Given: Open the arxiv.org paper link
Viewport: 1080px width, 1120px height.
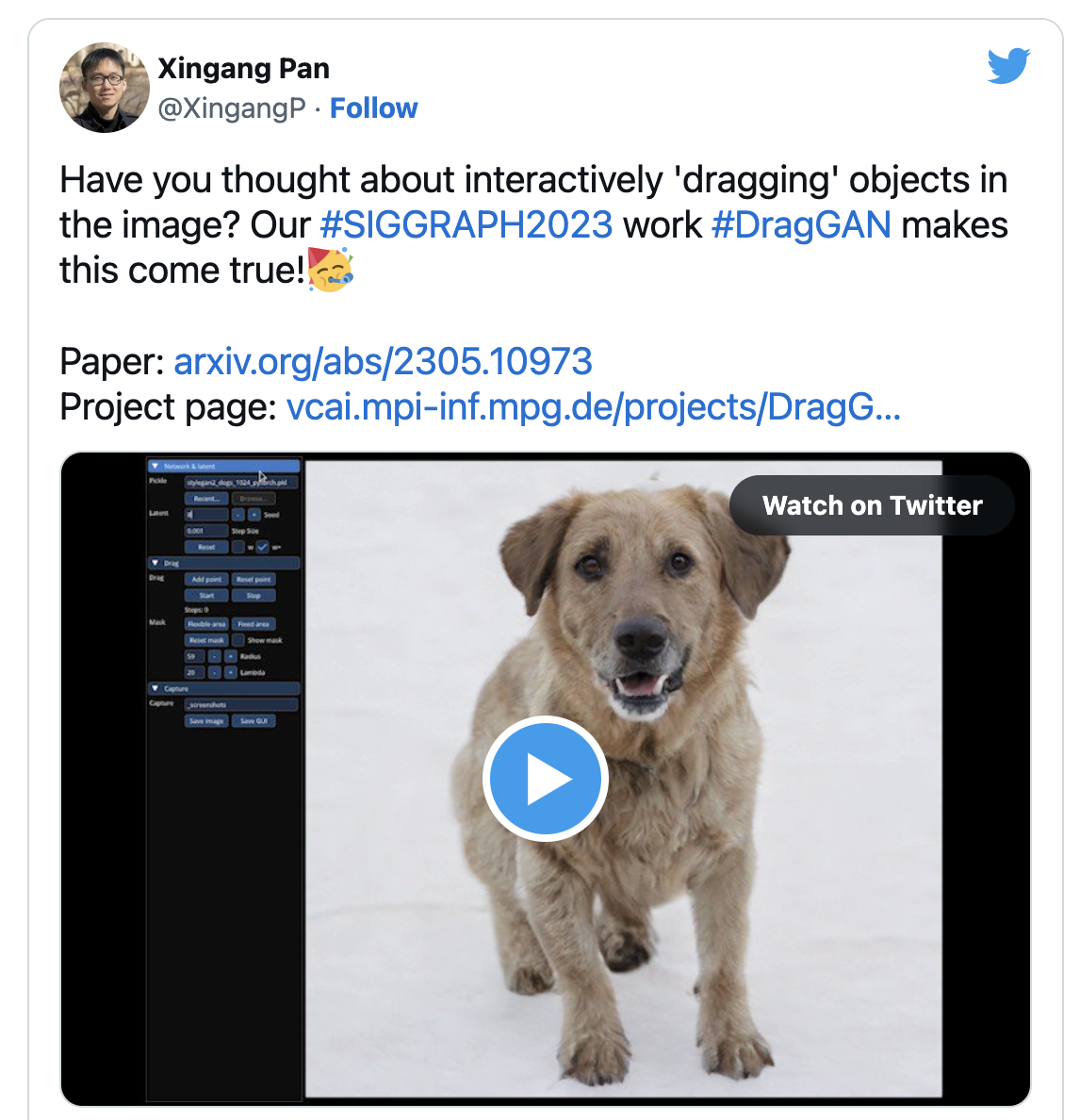Looking at the screenshot, I should (x=384, y=361).
